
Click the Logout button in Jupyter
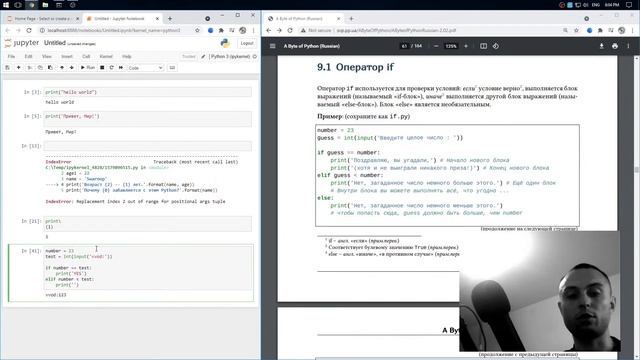pyautogui.click(x=247, y=43)
